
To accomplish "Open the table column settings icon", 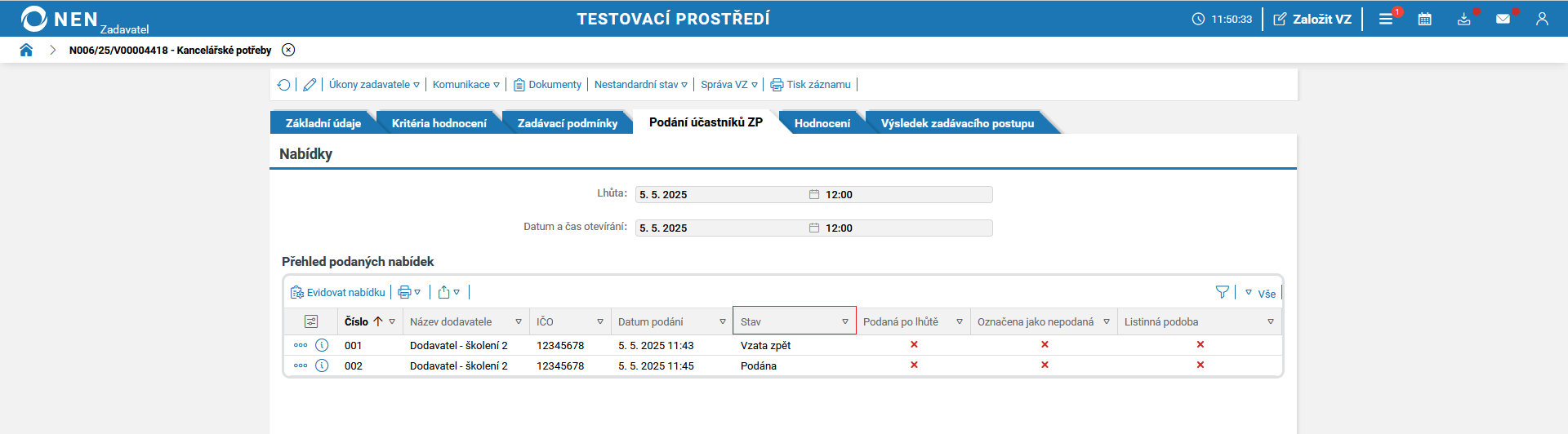I will click(311, 321).
